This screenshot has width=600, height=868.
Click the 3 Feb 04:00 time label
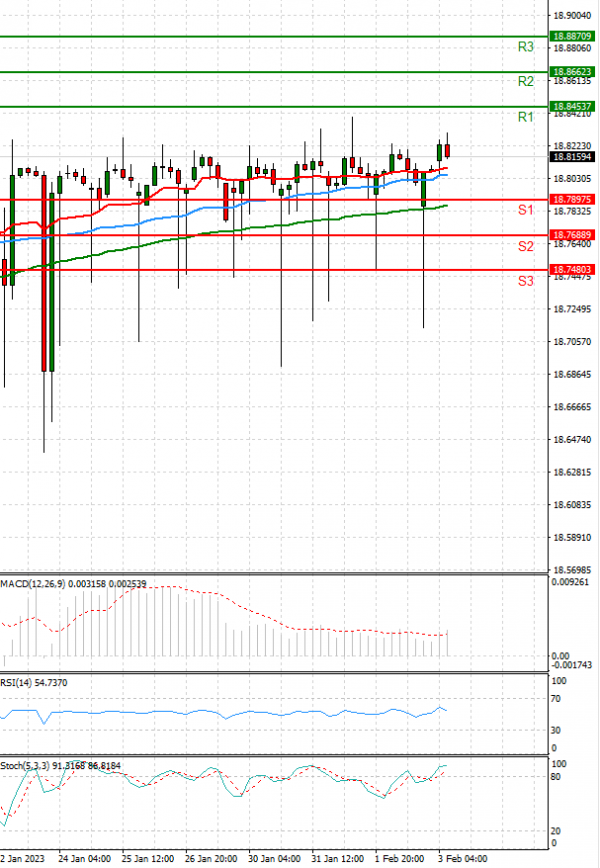[463, 859]
